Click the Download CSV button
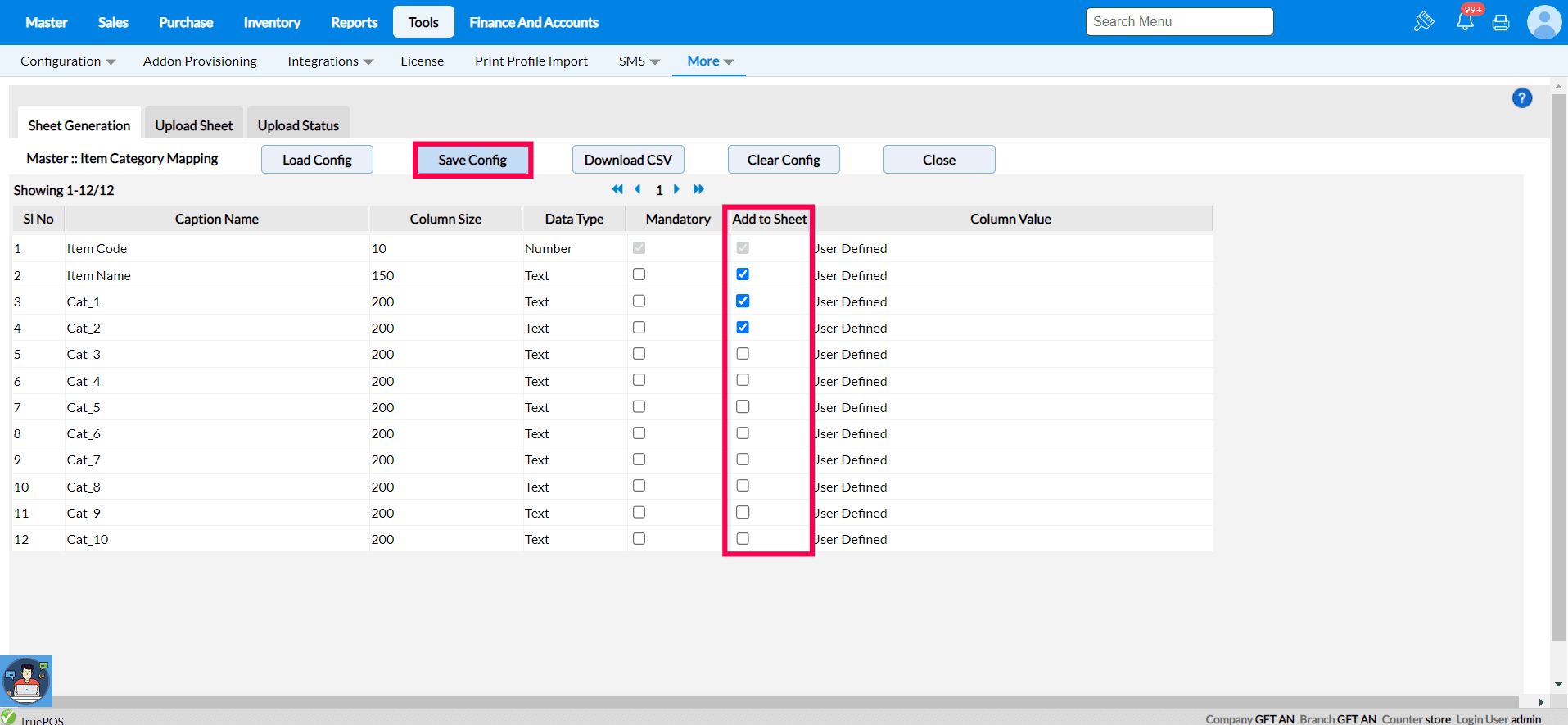 pyautogui.click(x=628, y=160)
